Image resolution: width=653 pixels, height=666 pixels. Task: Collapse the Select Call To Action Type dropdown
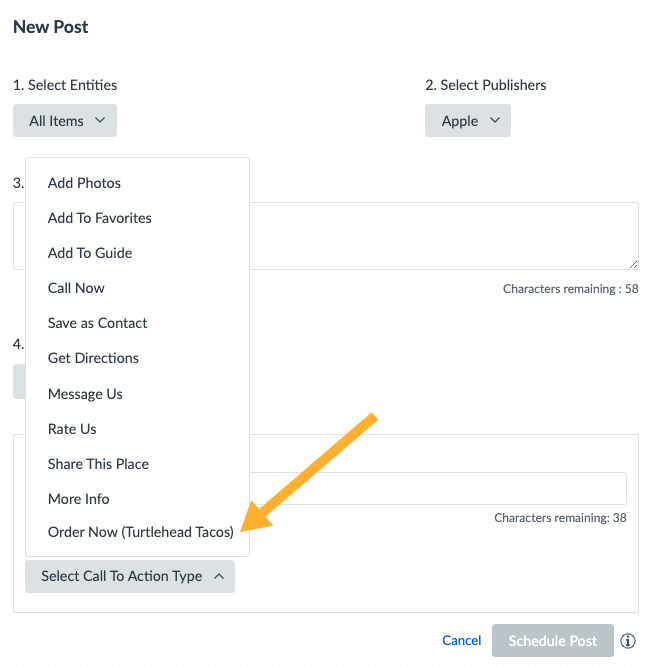point(130,576)
